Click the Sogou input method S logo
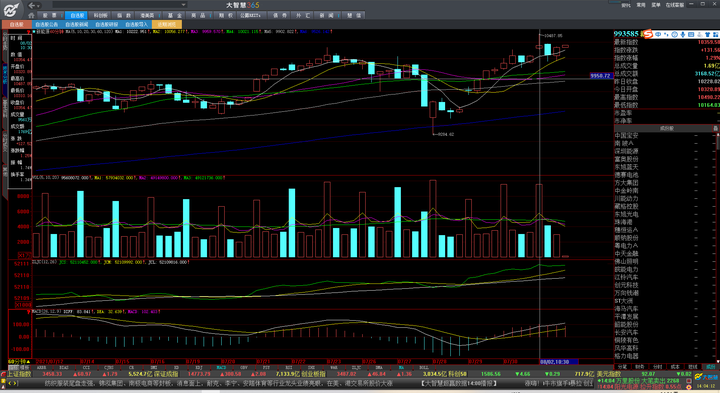The width and height of the screenshot is (720, 393). [x=648, y=34]
